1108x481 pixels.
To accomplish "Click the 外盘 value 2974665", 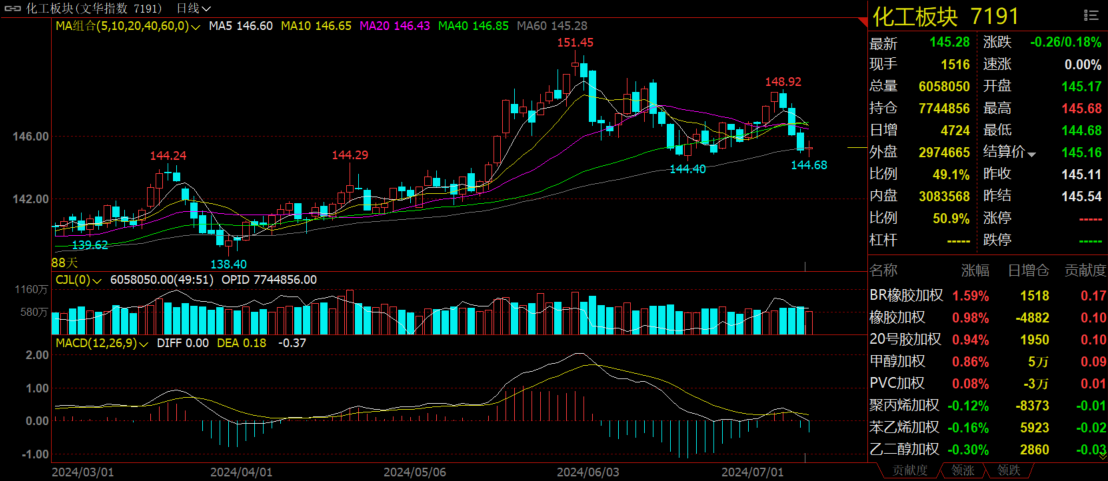I will coord(944,153).
